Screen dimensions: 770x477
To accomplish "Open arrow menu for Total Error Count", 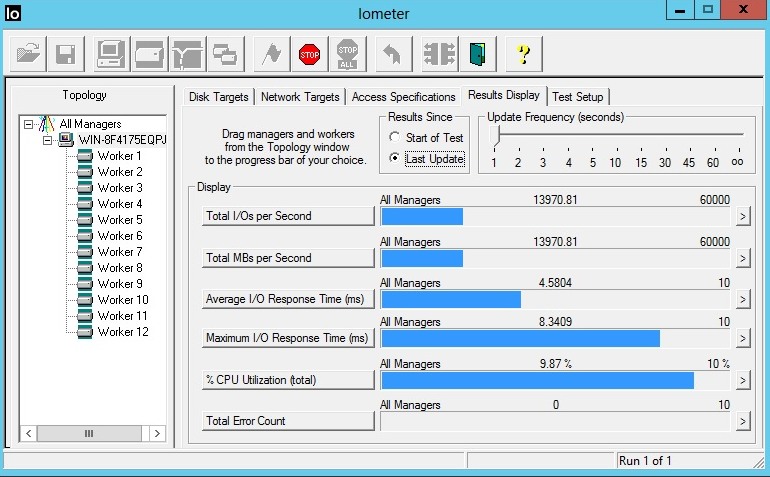I will pos(743,421).
